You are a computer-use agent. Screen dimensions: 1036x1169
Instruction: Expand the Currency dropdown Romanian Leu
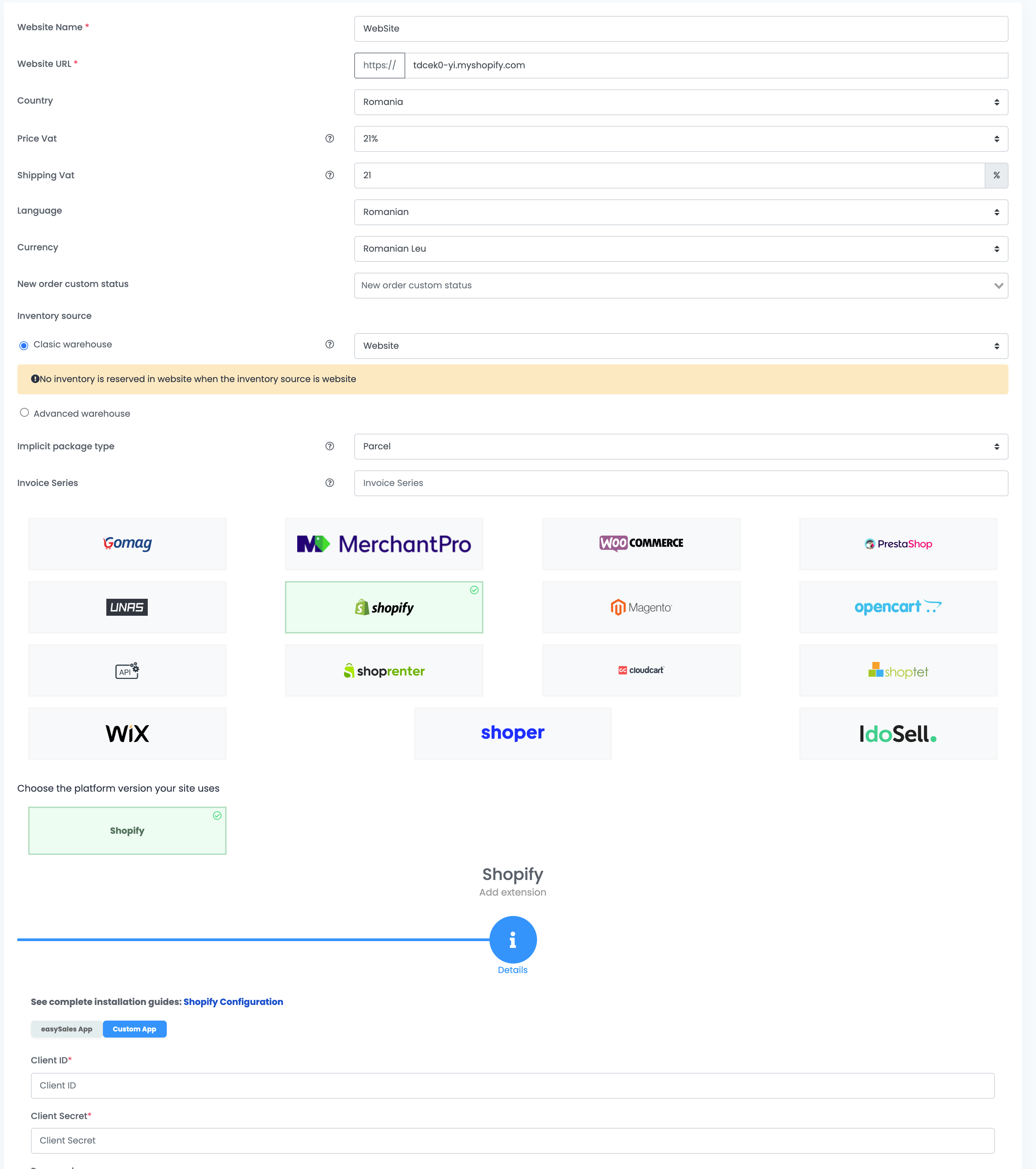(681, 249)
